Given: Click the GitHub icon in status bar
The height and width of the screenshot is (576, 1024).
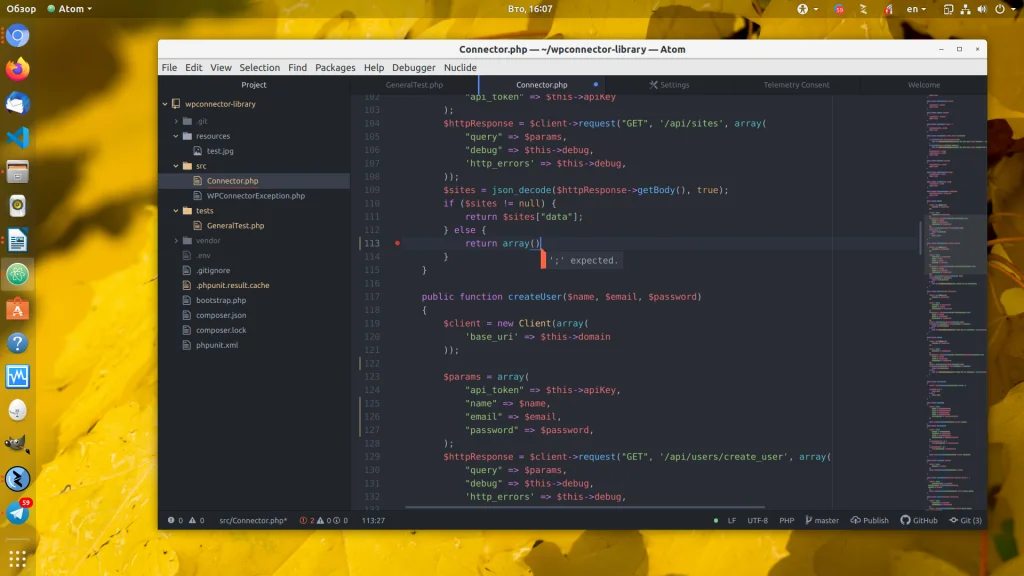Looking at the screenshot, I should 905,520.
